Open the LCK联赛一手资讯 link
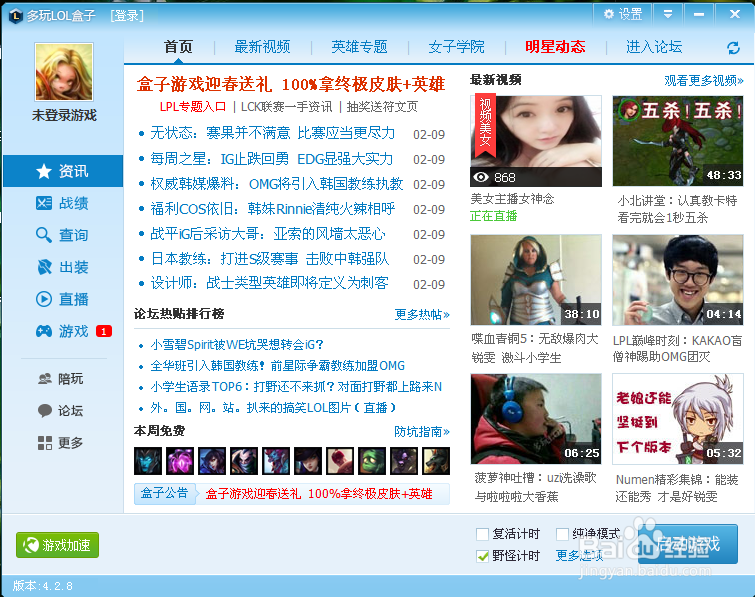Image resolution: width=755 pixels, height=597 pixels. point(286,106)
